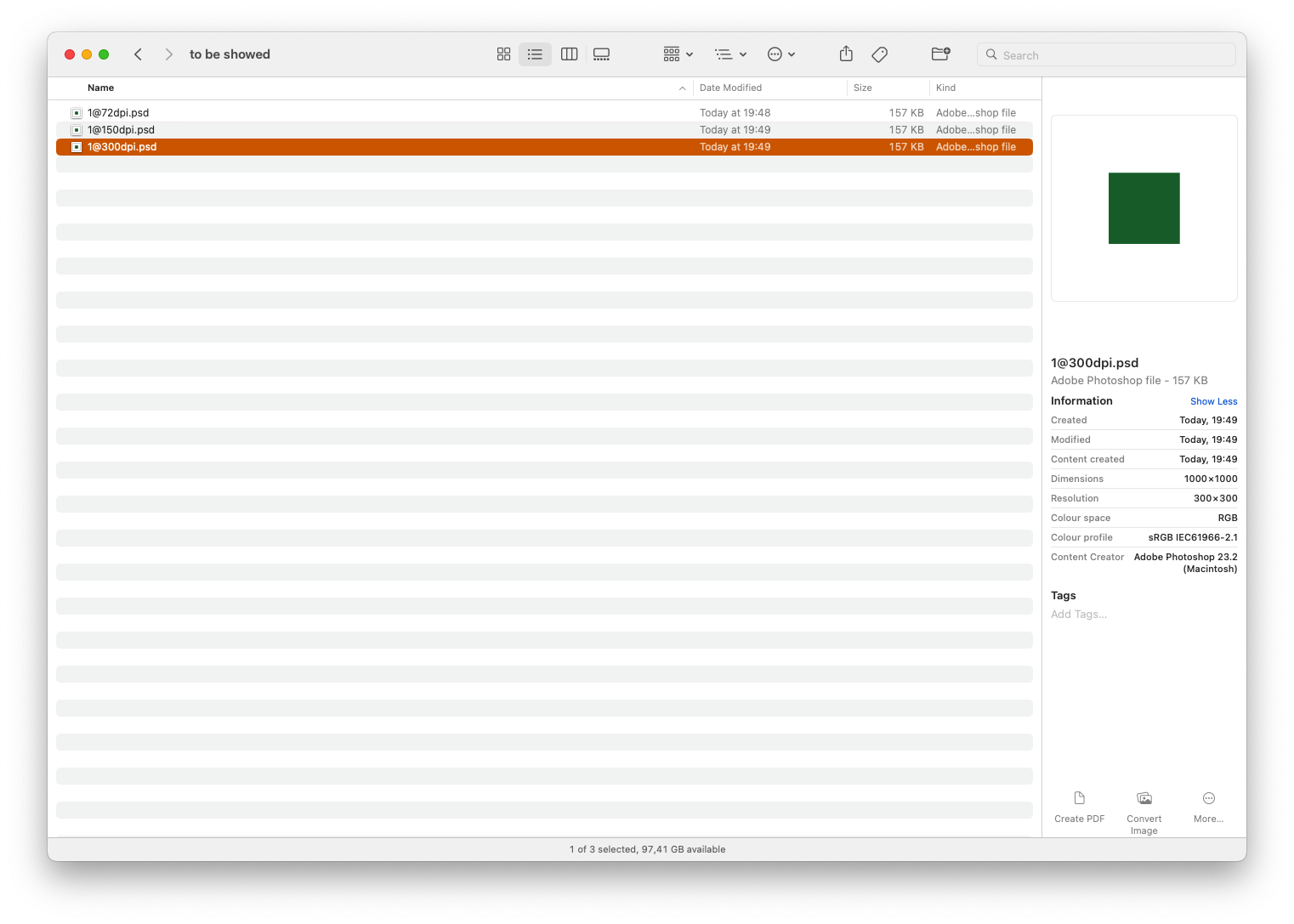
Task: Select file 1@300dpi.psd
Action: pos(544,147)
